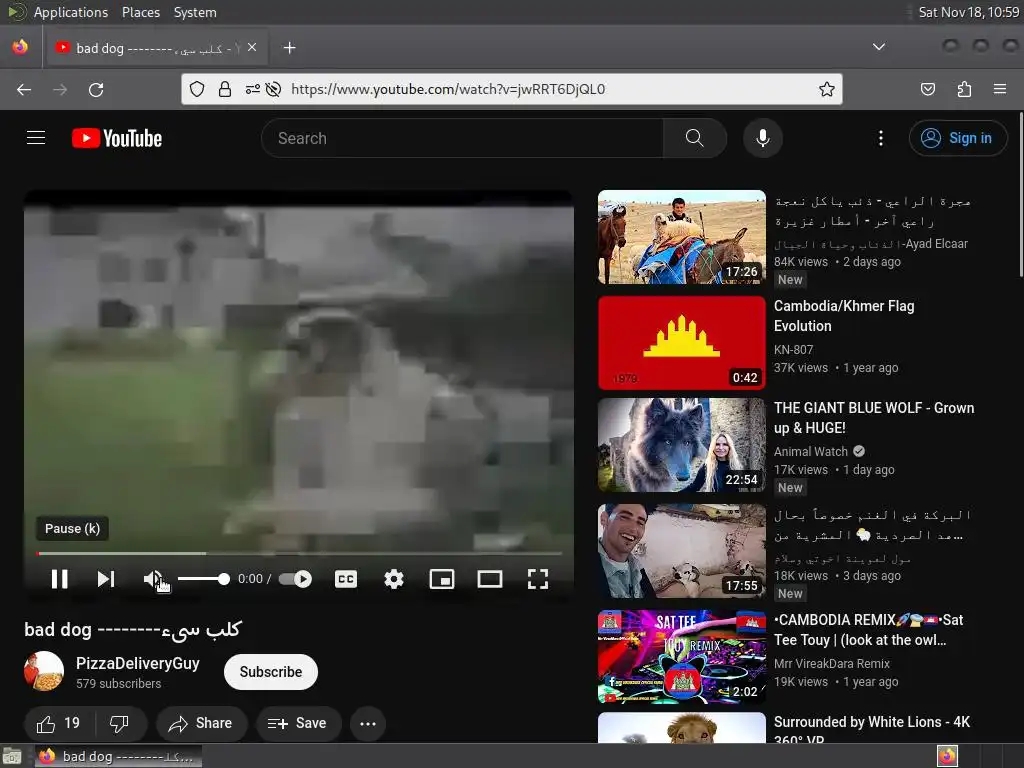The image size is (1024, 768).
Task: Reload the current page
Action: [96, 89]
